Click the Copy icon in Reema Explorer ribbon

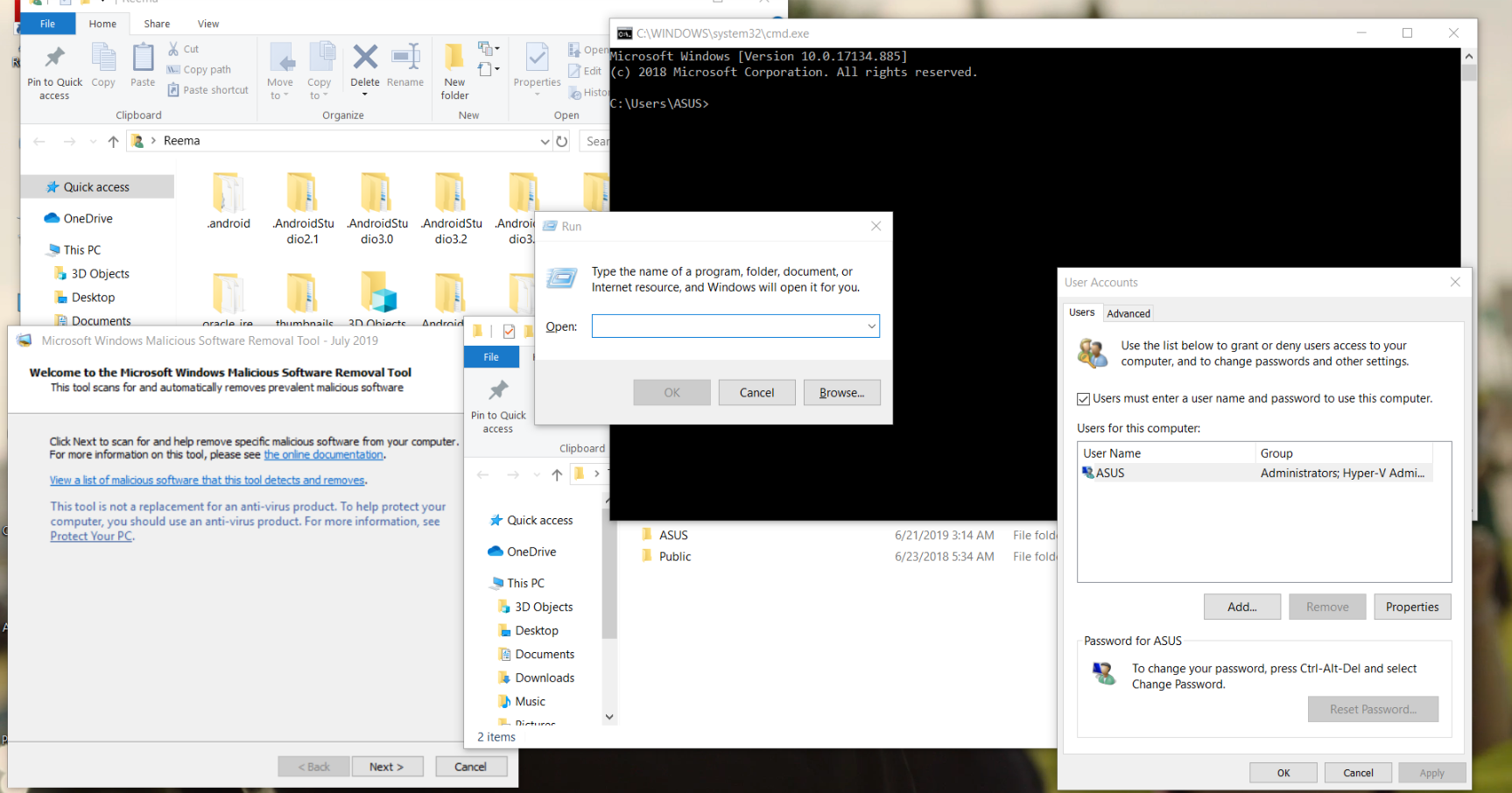click(x=103, y=66)
